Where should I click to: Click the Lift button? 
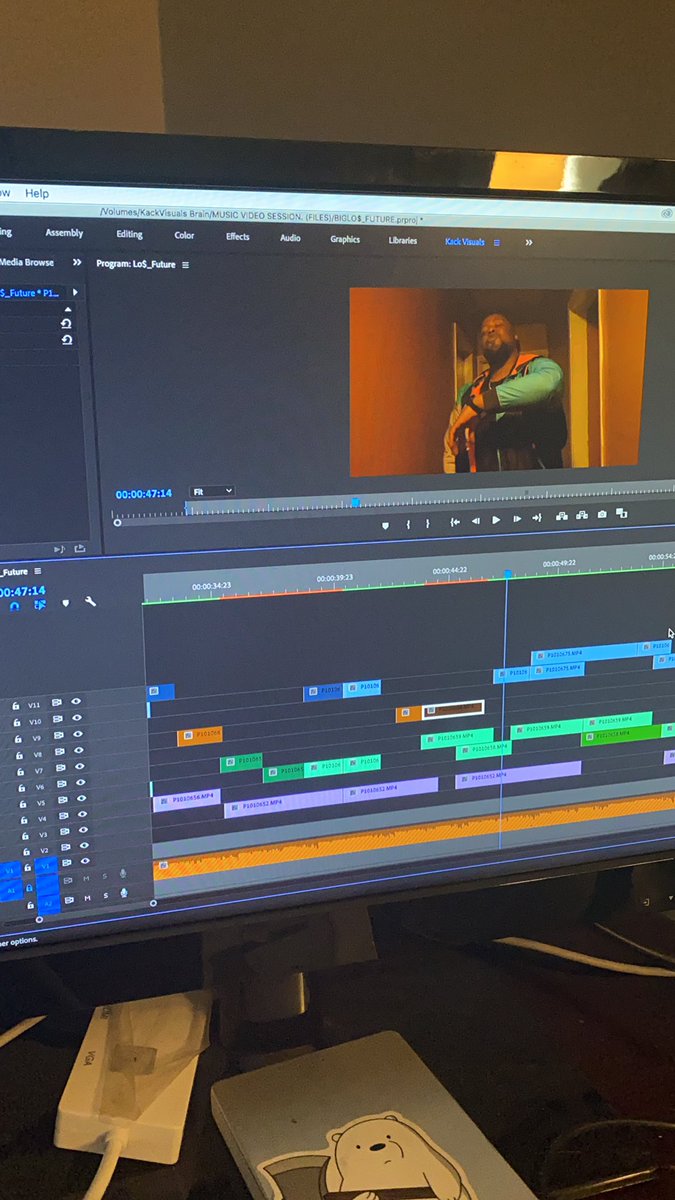(561, 516)
